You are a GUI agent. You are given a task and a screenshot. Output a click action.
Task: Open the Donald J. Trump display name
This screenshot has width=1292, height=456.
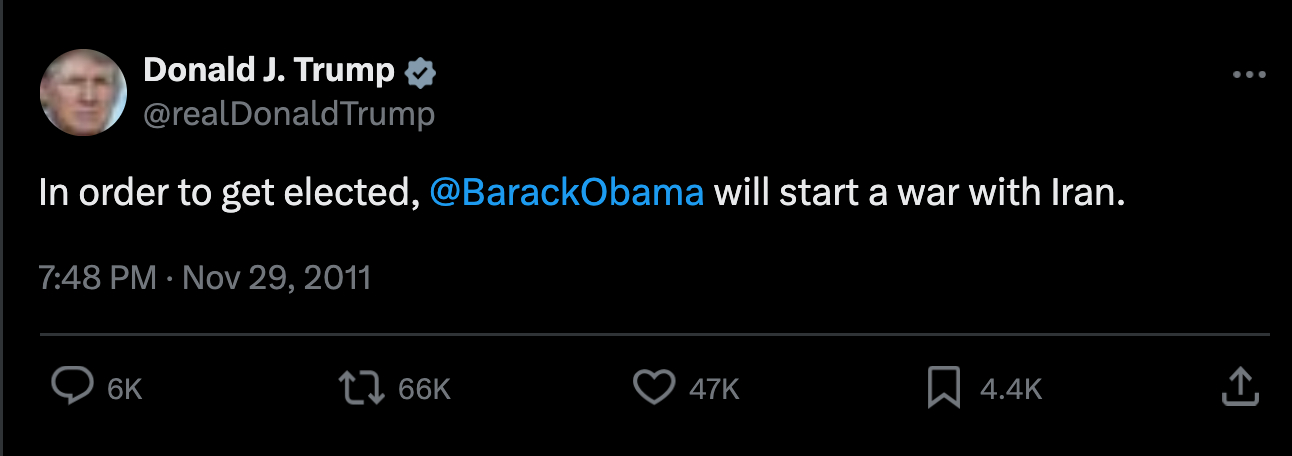[269, 71]
